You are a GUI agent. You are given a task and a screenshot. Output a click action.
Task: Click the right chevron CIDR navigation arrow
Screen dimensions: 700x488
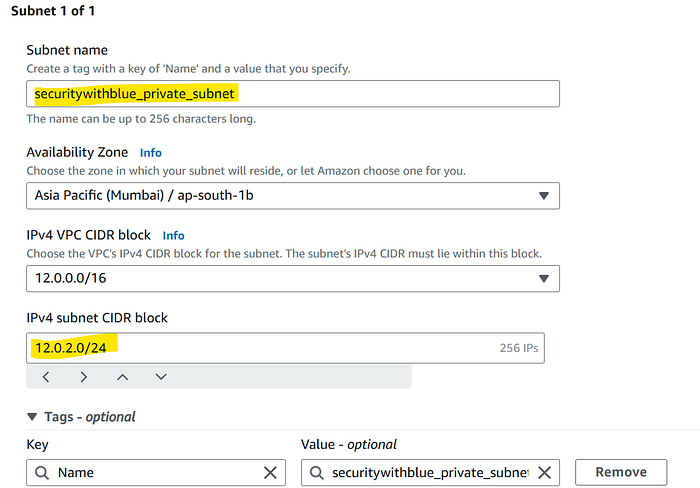(83, 377)
